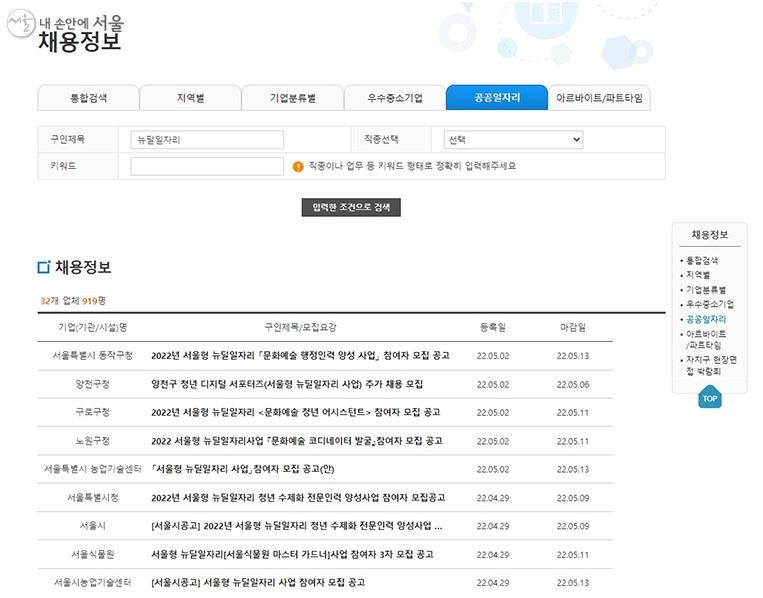This screenshot has width=763, height=598.
Task: Switch to 지역별 tab
Action: (x=190, y=98)
